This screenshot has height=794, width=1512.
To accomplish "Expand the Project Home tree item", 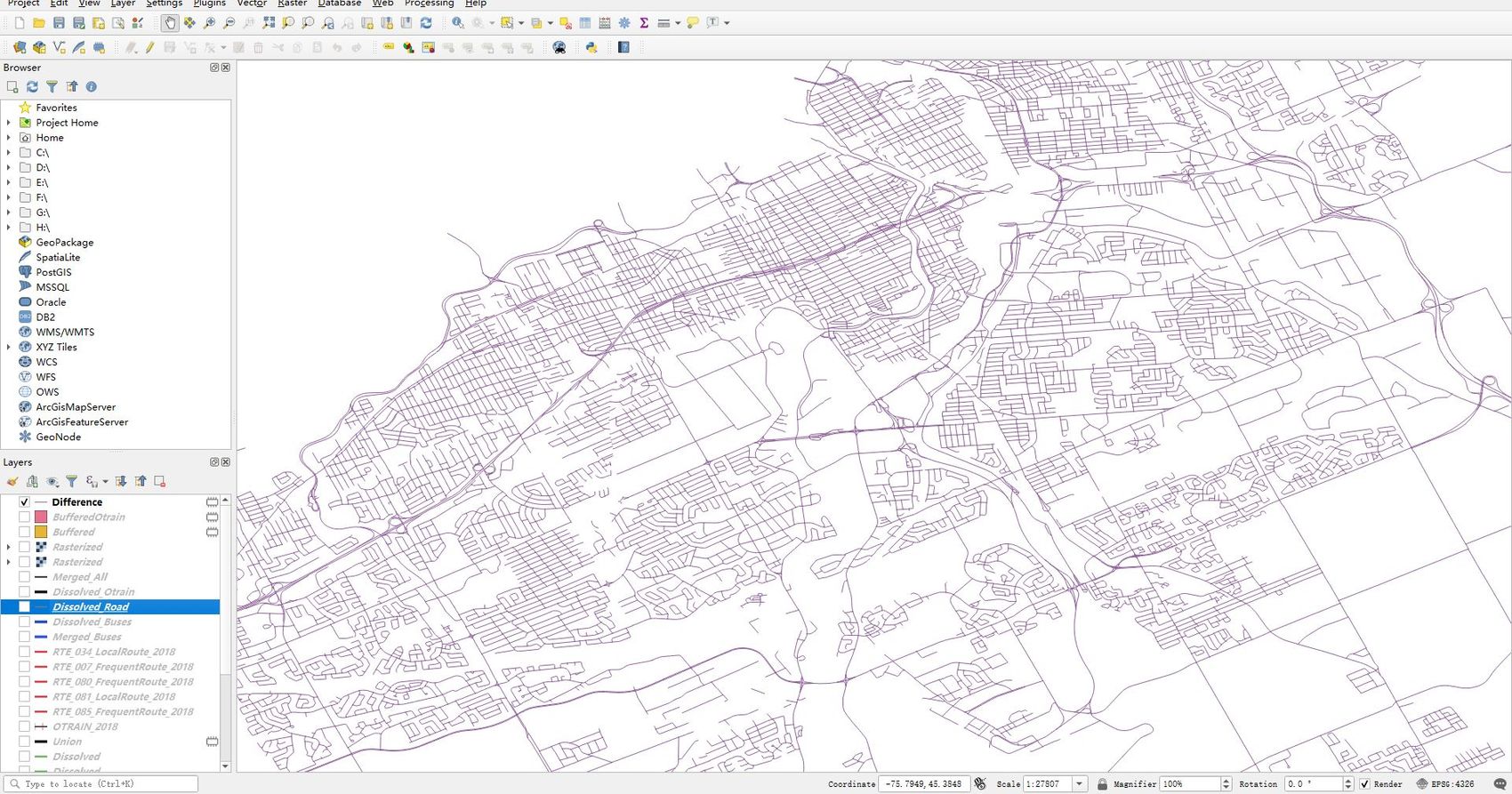I will pos(9,123).
